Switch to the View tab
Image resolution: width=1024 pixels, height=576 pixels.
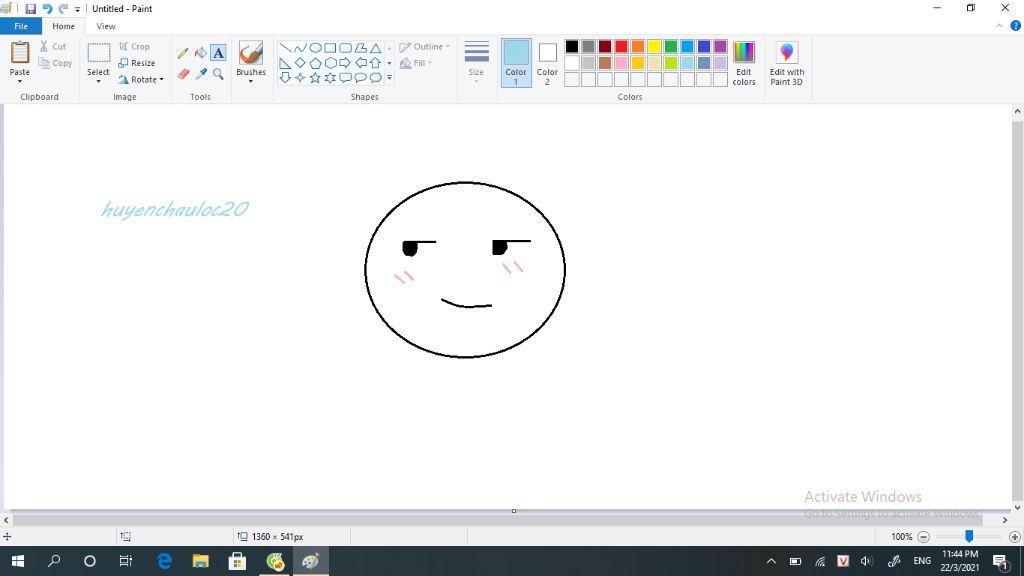click(x=105, y=26)
